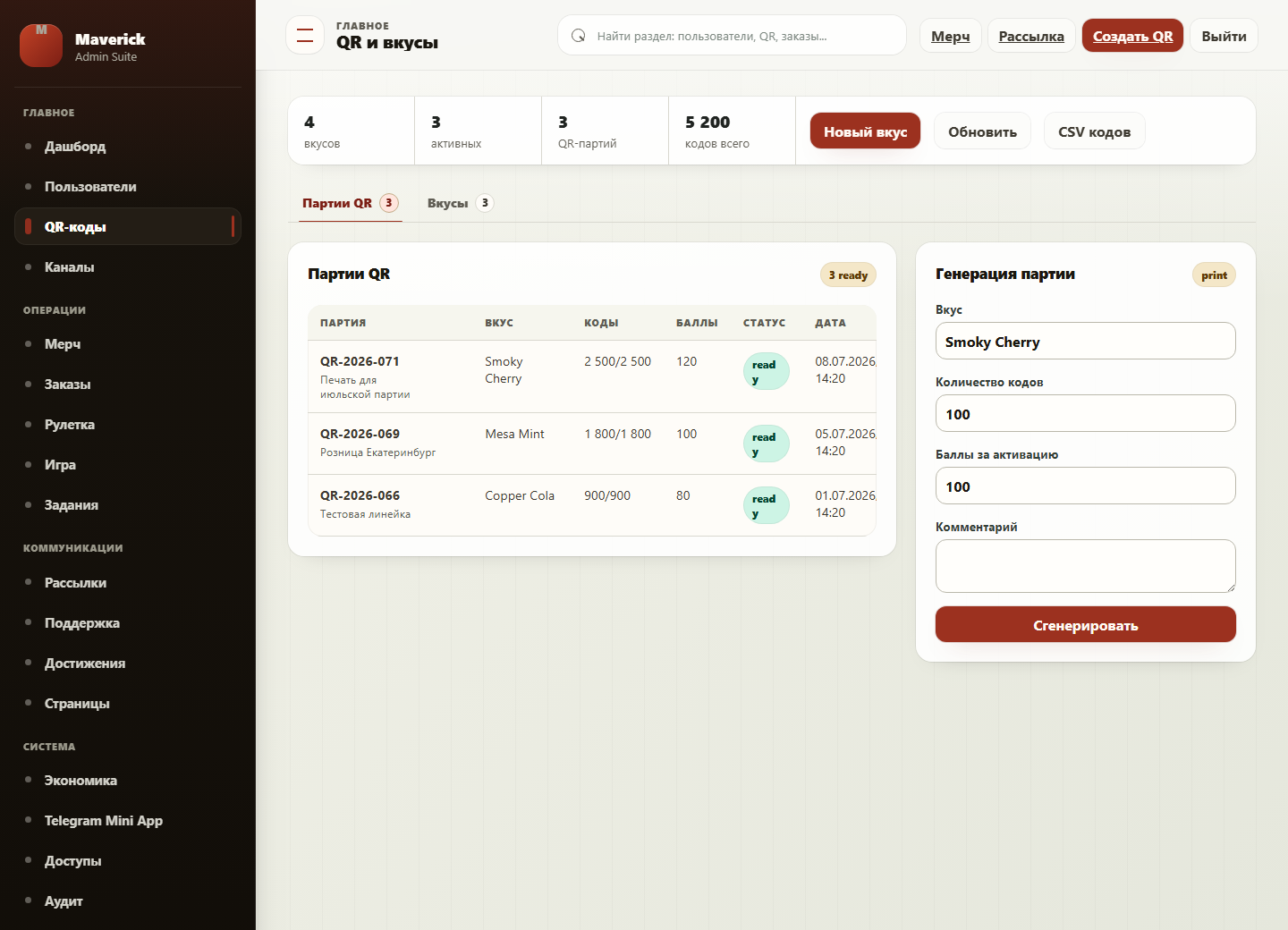Open Игра in the sidebar
The height and width of the screenshot is (930, 1288).
[x=128, y=465]
